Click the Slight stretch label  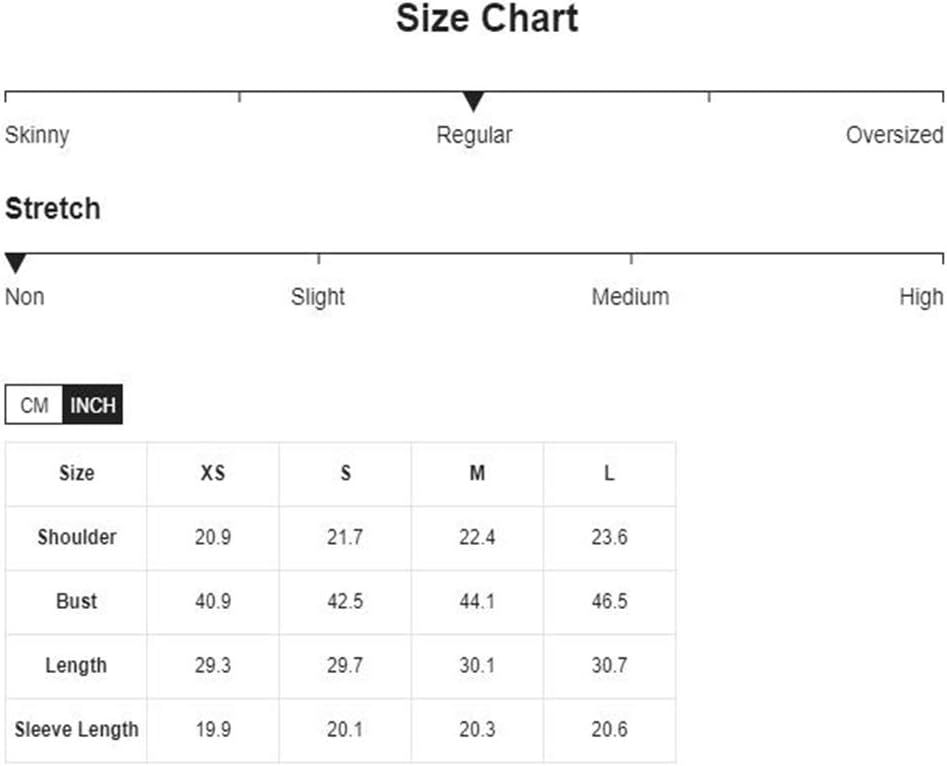(318, 297)
